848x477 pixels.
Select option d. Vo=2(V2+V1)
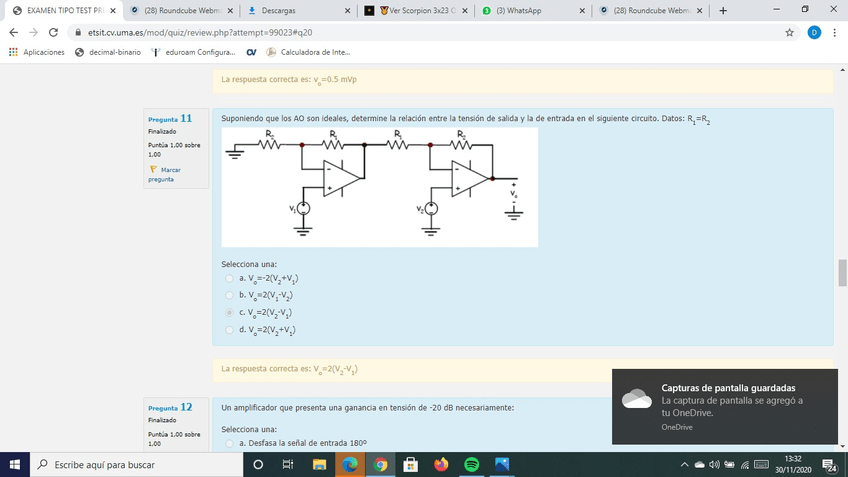coord(229,329)
